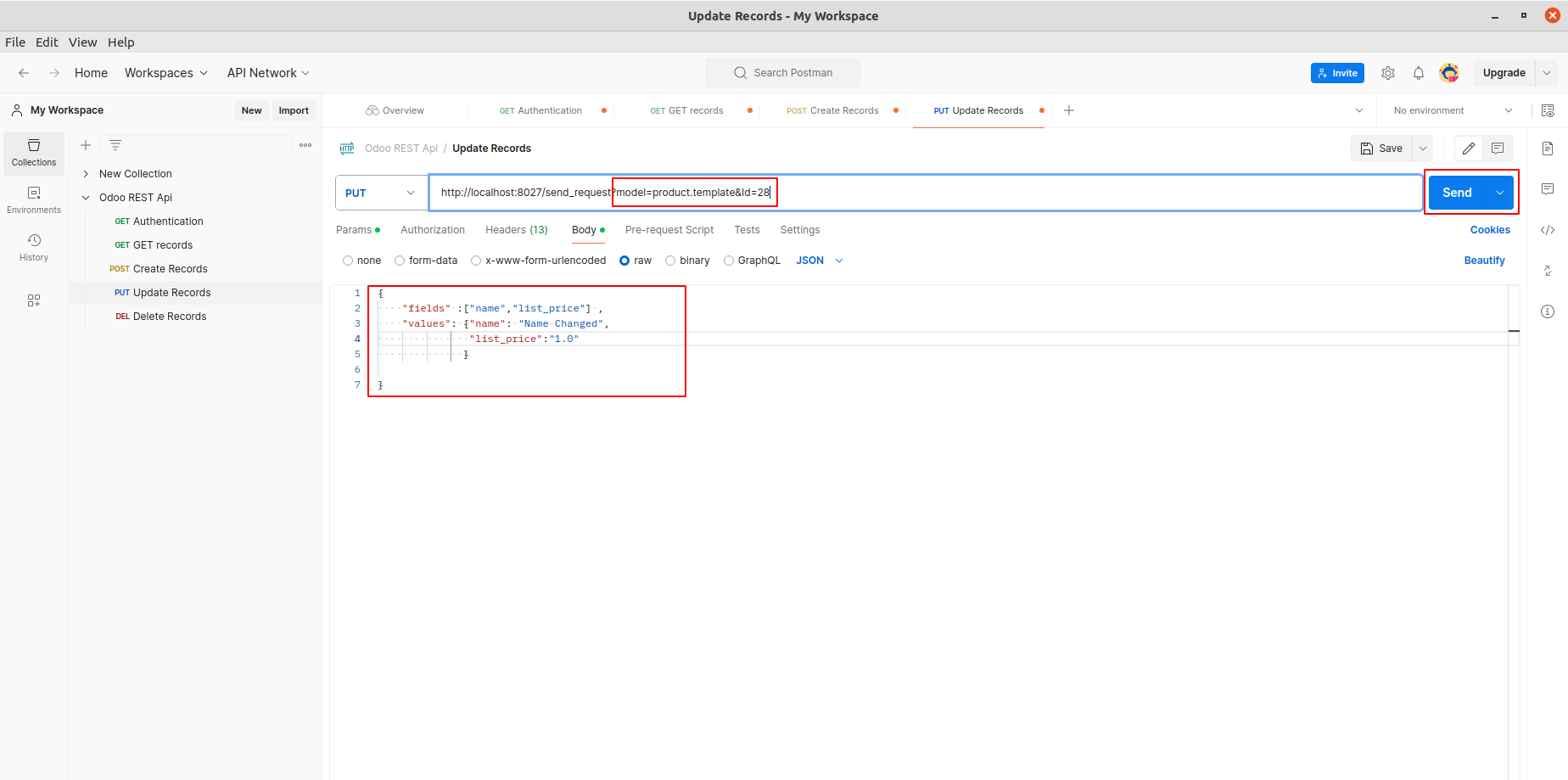Expand the New Collection folder
The image size is (1568, 780).
86,174
